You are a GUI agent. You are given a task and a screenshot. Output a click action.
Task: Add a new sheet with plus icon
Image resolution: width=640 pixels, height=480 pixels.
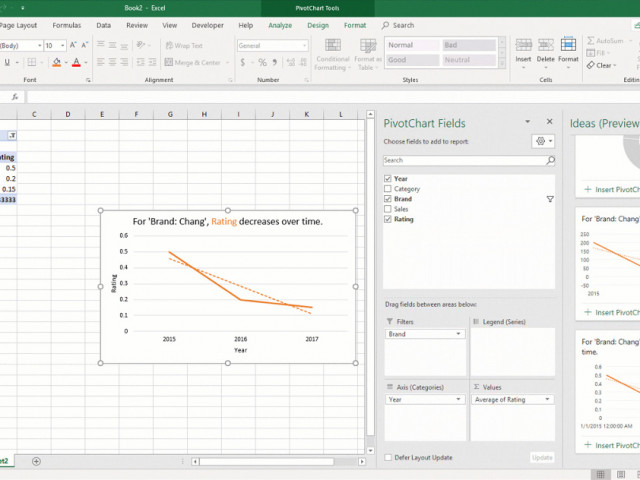[37, 461]
